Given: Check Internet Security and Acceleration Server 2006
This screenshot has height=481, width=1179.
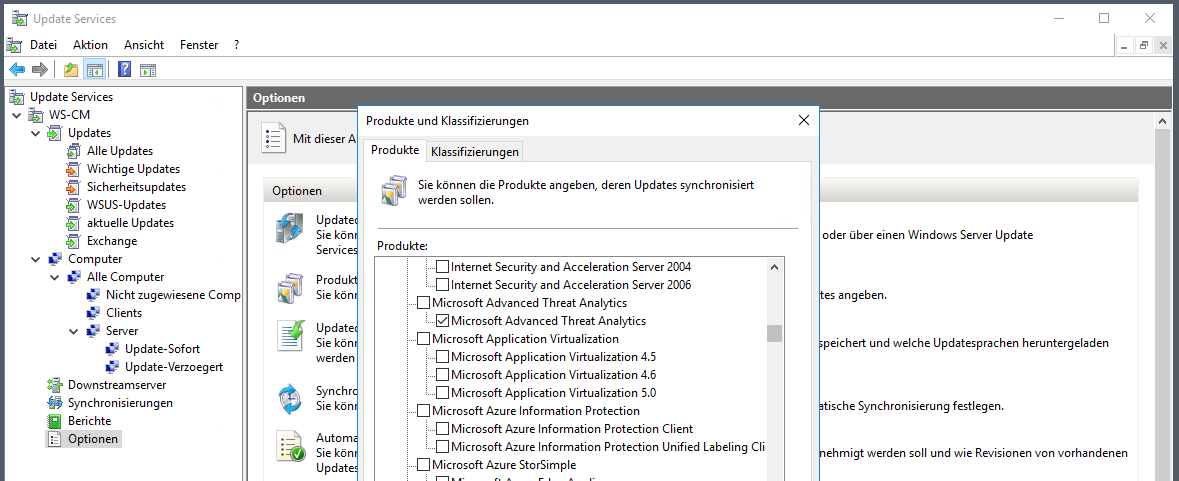Looking at the screenshot, I should pyautogui.click(x=443, y=285).
